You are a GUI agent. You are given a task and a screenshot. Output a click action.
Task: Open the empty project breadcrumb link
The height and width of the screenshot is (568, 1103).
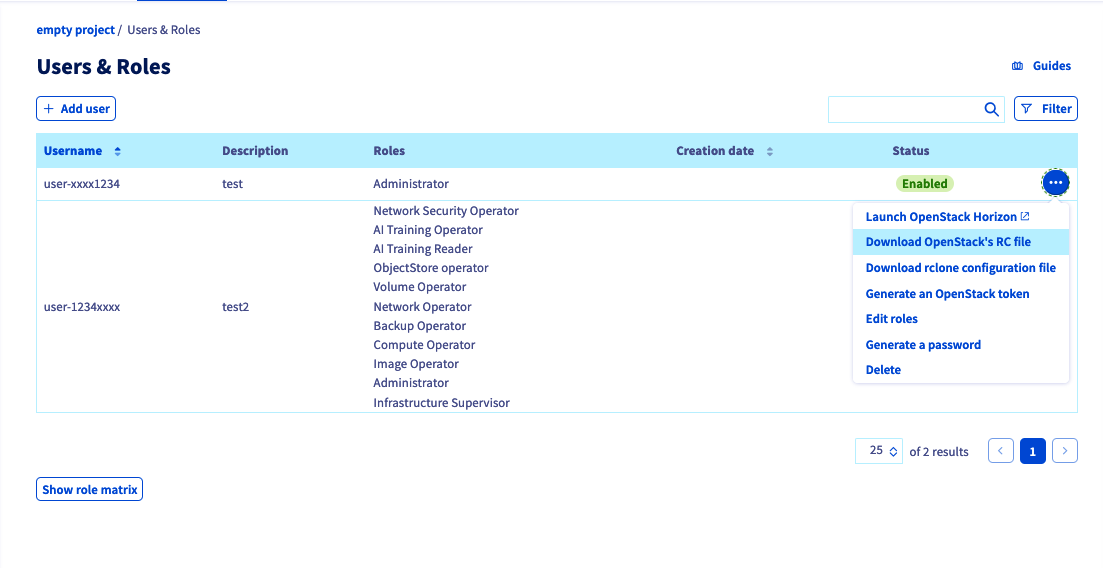tap(75, 30)
